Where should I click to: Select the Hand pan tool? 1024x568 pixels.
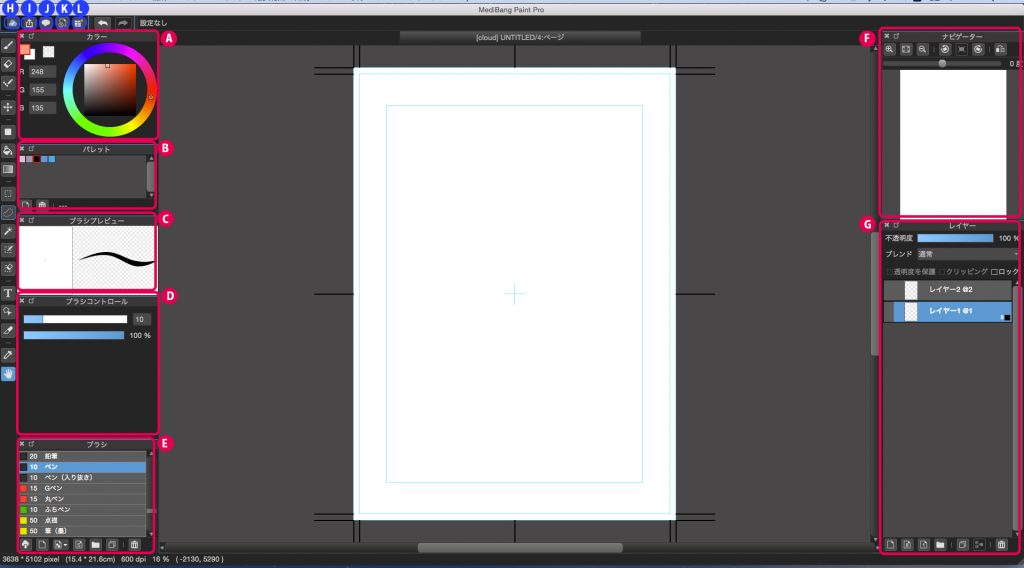tap(8, 374)
